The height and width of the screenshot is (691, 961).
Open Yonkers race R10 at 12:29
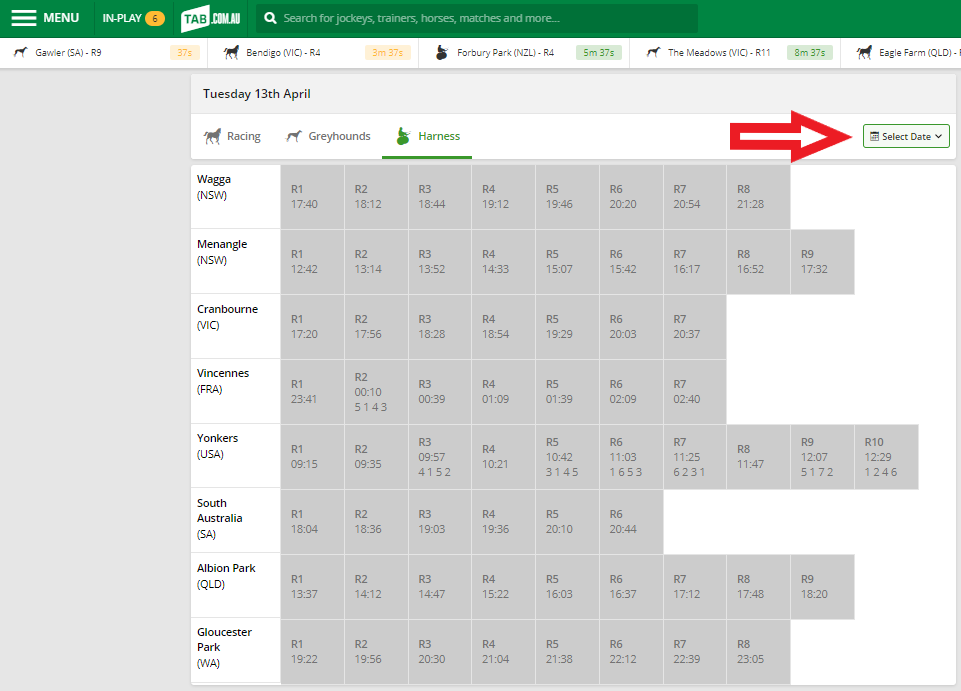[x=886, y=456]
